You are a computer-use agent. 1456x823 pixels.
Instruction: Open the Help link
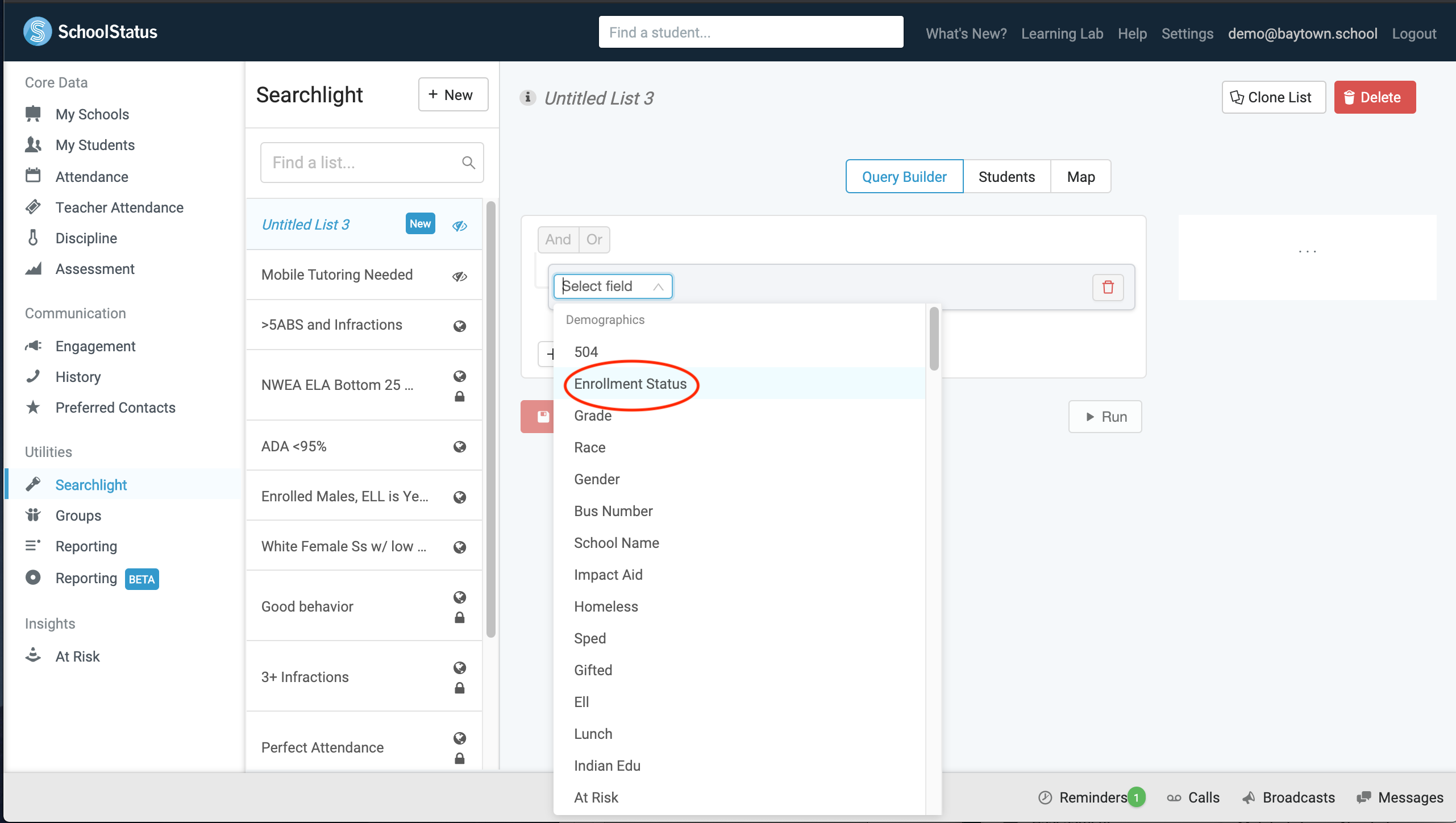point(1132,34)
